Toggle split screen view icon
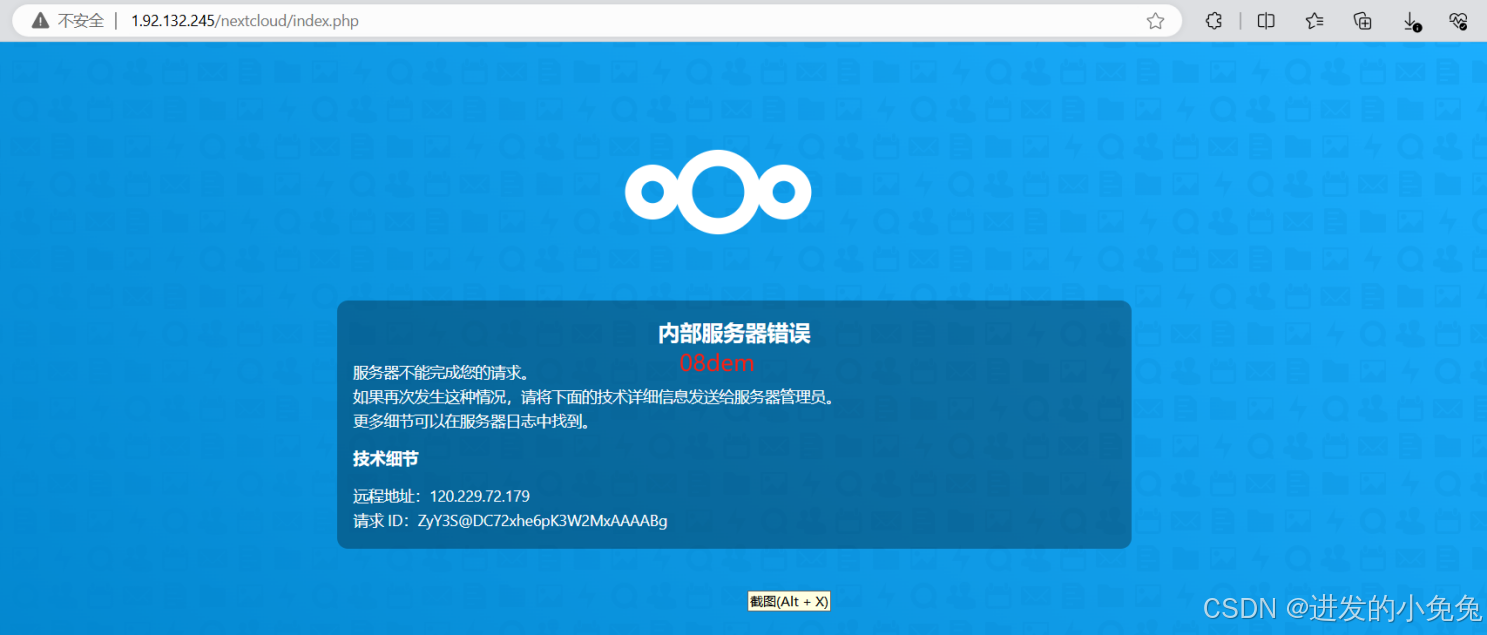Viewport: 1487px width, 635px height. (1266, 21)
